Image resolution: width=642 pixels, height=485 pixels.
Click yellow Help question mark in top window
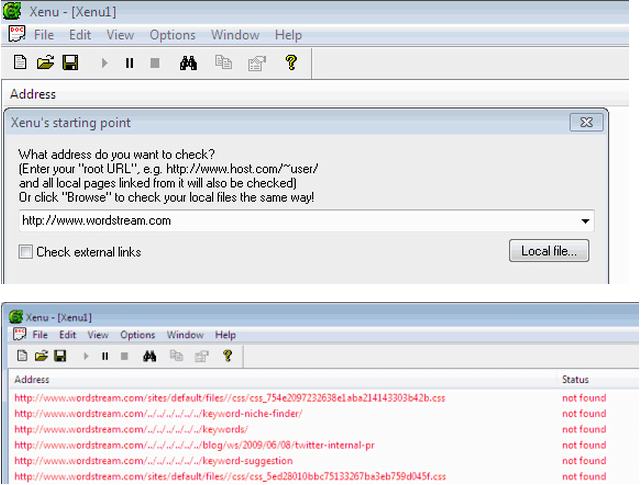(291, 63)
